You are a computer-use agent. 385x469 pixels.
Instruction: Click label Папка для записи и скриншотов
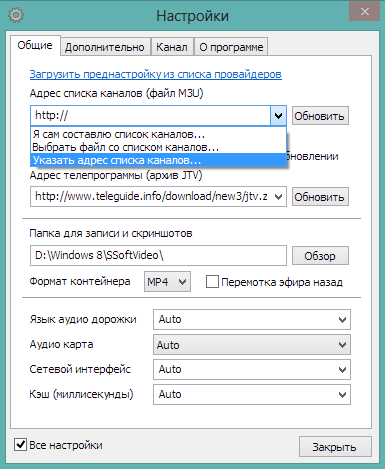111,233
